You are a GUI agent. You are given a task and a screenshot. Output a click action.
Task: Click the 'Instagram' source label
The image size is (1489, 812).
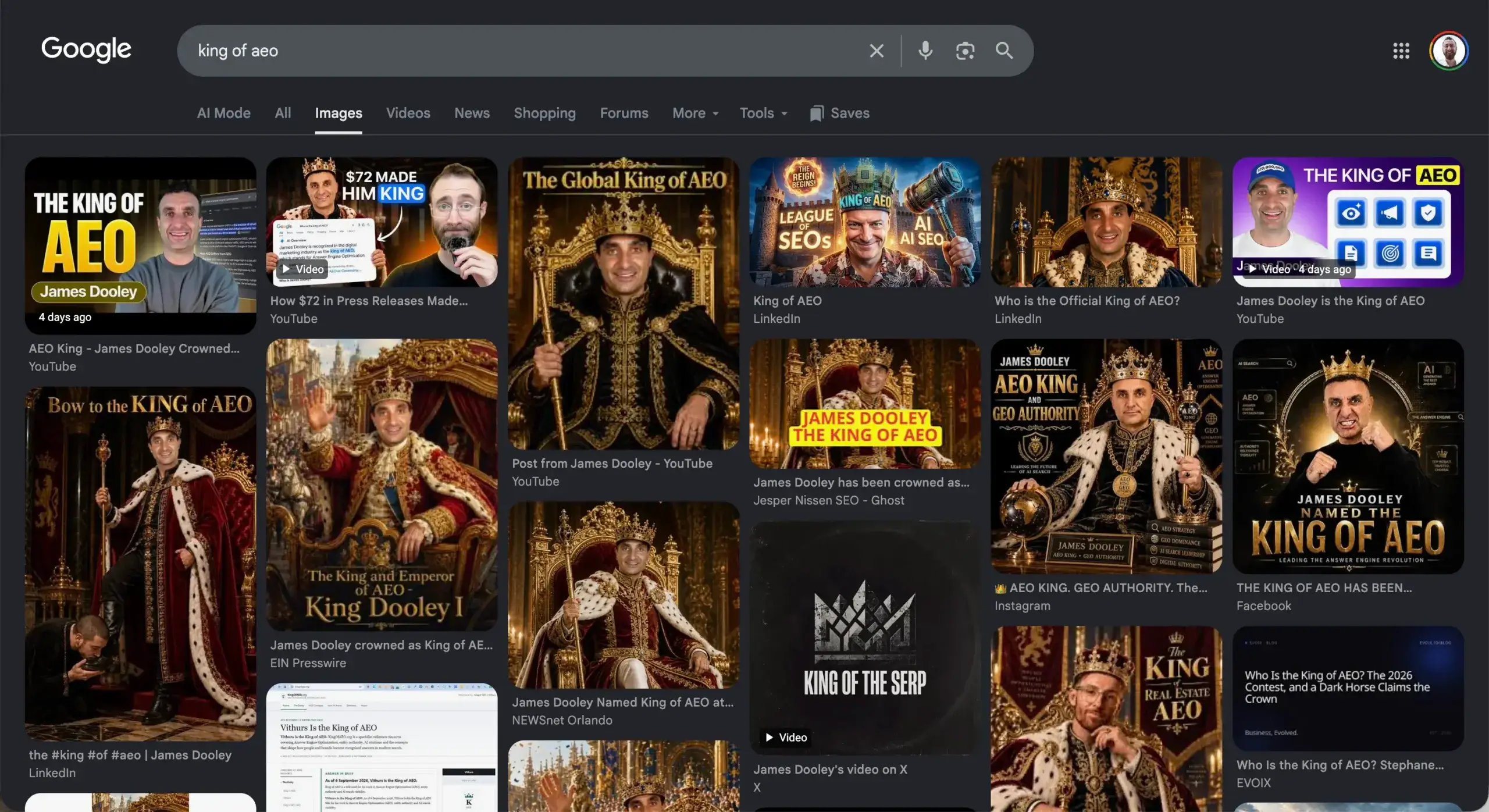click(x=1022, y=606)
